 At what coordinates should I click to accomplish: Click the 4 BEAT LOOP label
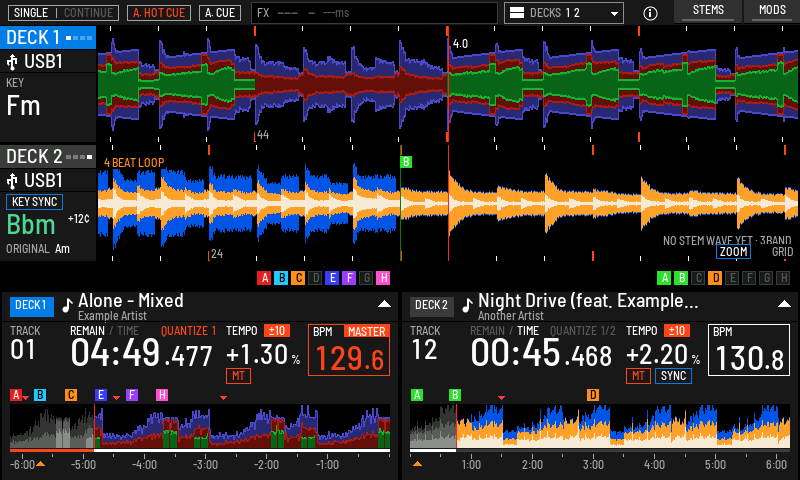pyautogui.click(x=134, y=163)
